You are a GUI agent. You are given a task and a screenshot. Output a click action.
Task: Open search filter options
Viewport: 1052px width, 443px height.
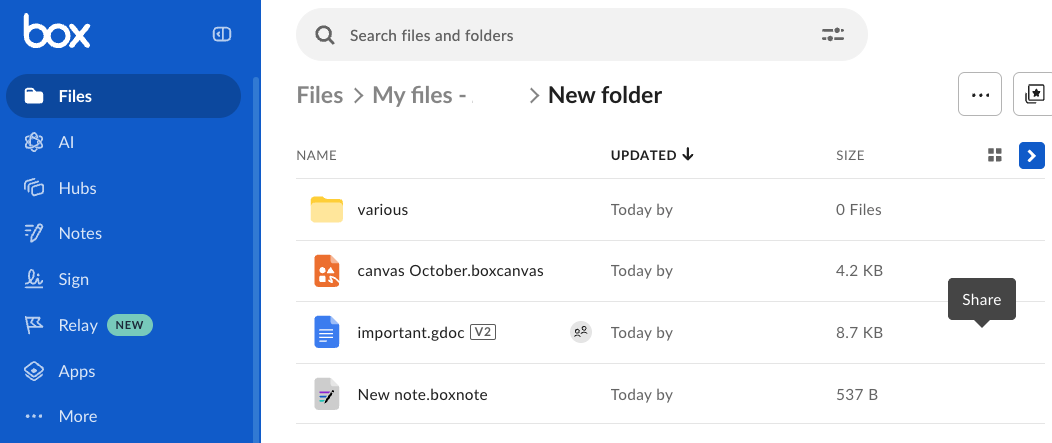[833, 36]
